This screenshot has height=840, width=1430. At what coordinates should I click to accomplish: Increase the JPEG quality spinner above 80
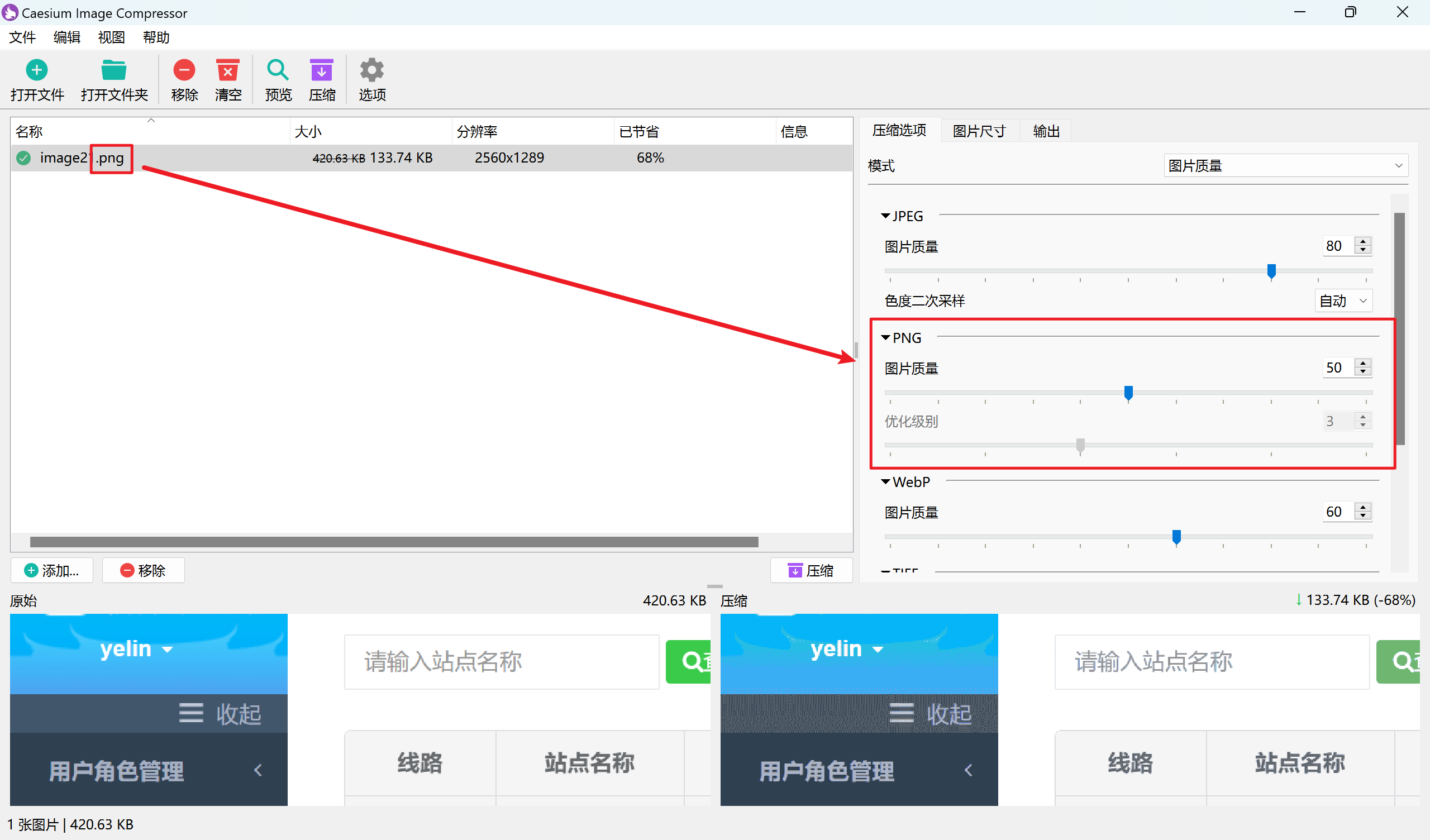pos(1363,241)
